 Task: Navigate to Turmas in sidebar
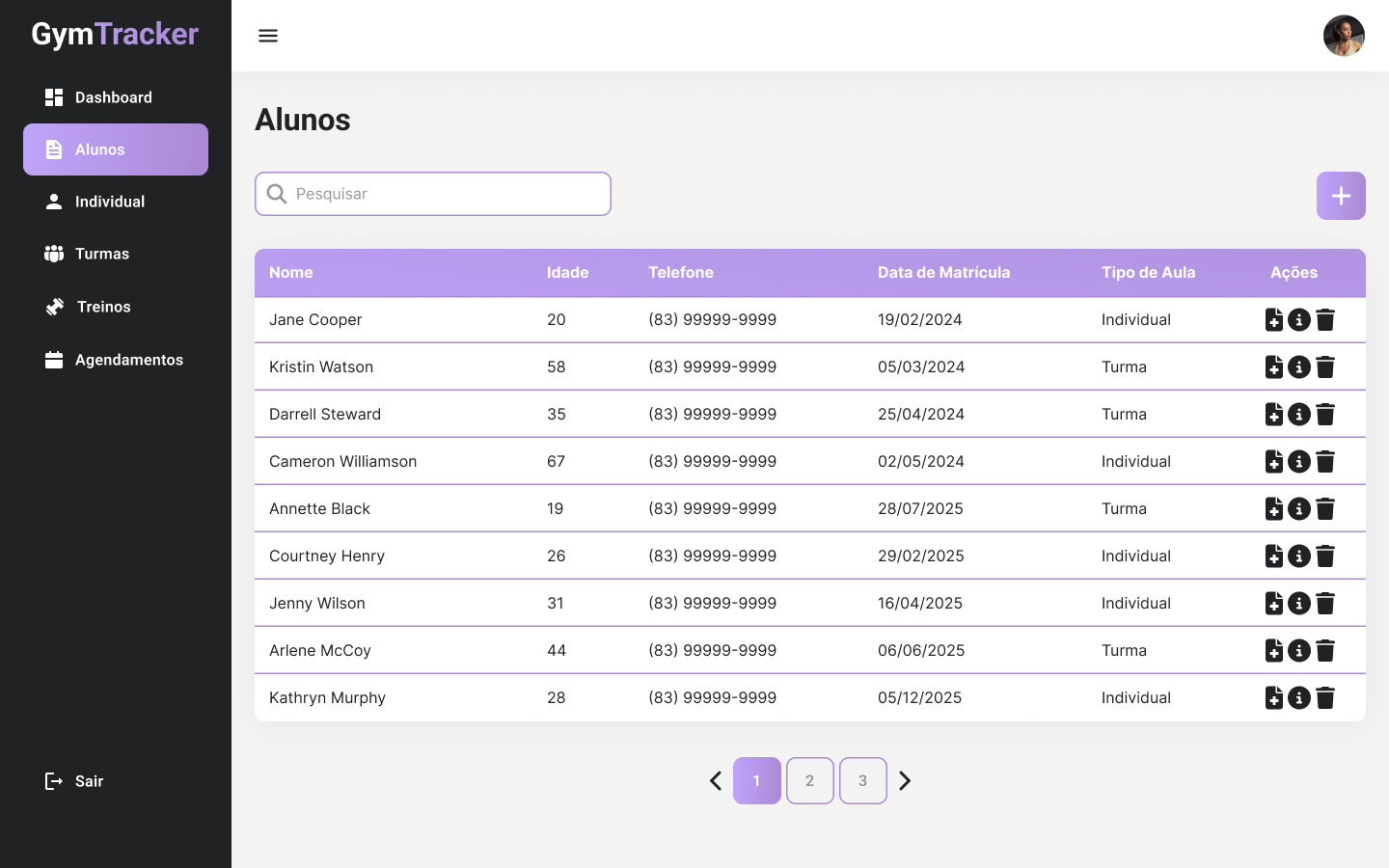pyautogui.click(x=102, y=254)
